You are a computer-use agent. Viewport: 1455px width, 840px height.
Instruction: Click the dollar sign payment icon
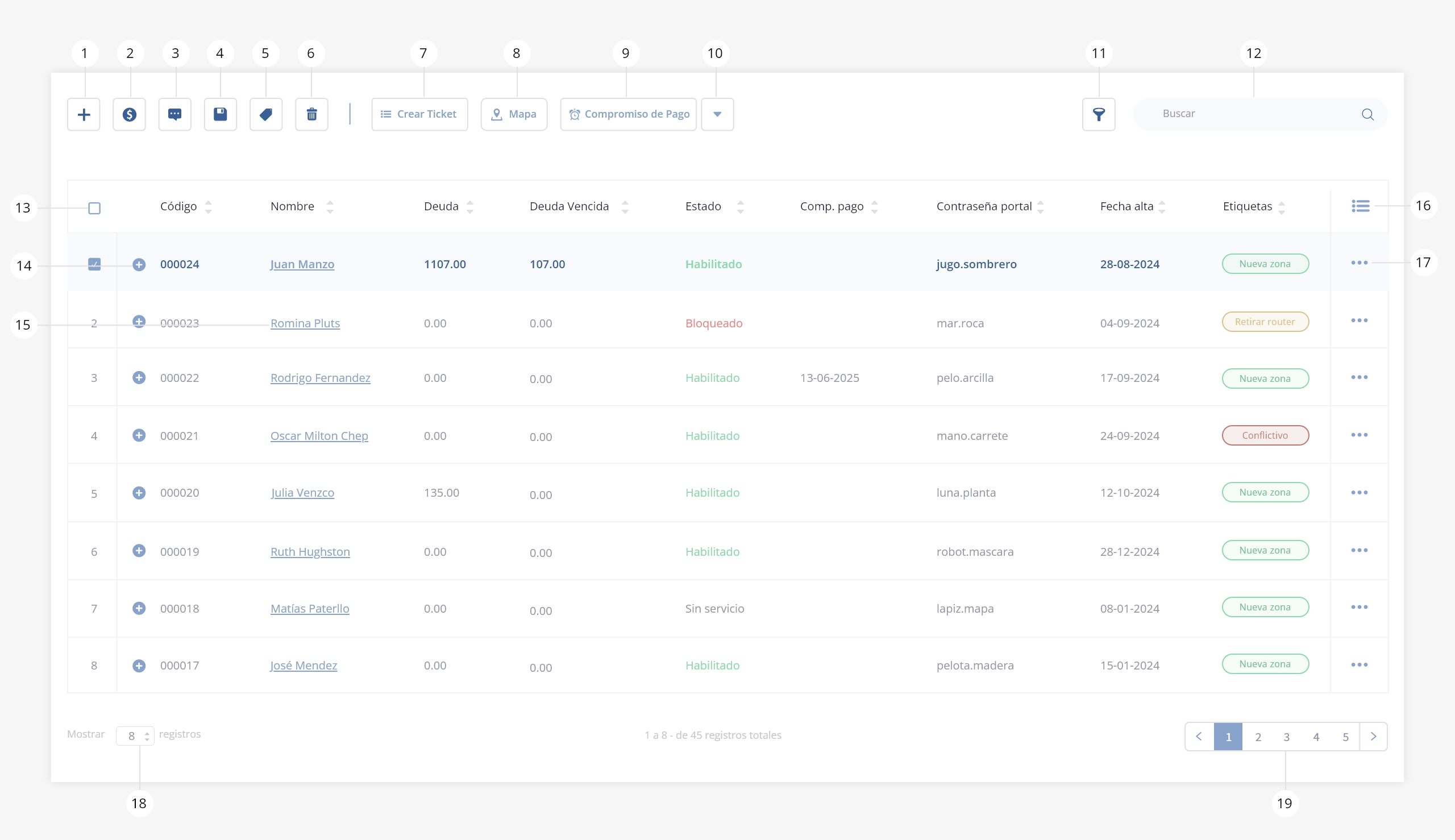click(x=129, y=114)
